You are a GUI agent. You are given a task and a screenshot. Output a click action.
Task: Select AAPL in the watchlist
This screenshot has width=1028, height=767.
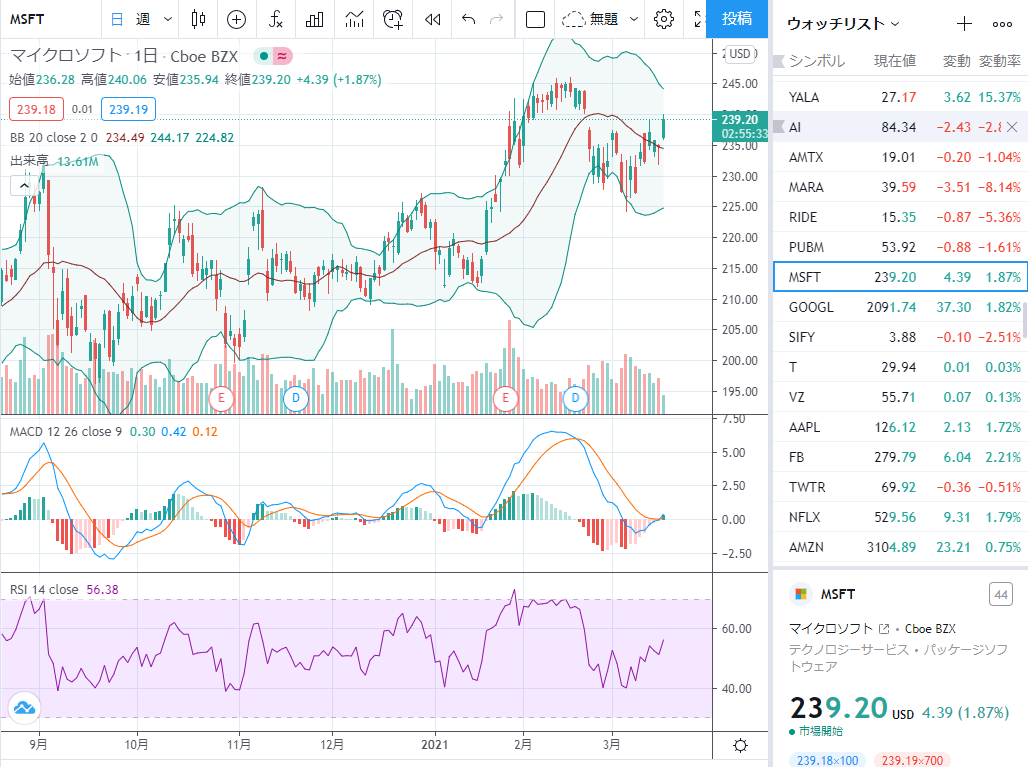tap(900, 427)
